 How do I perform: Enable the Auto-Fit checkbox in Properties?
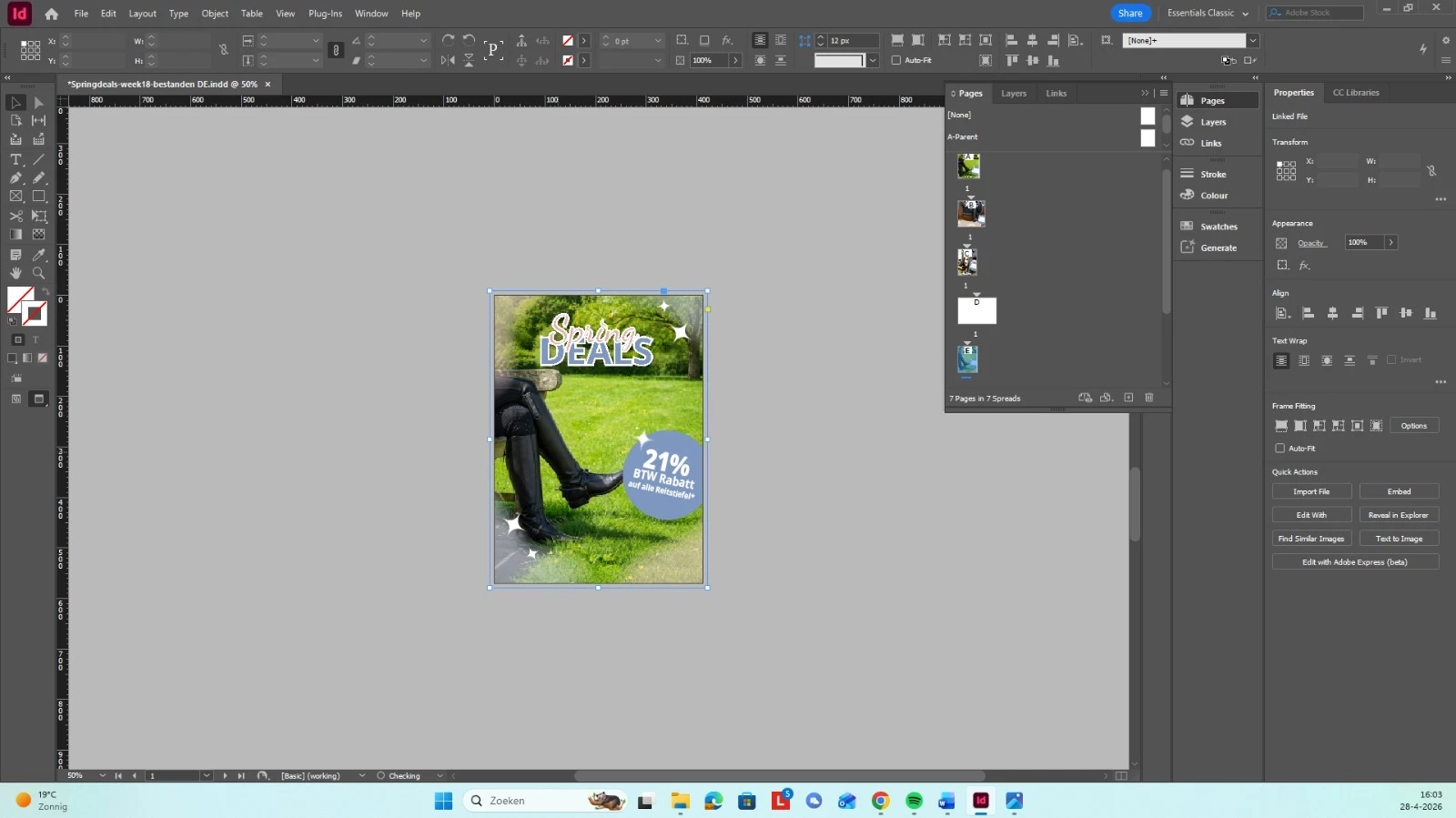tap(1280, 448)
